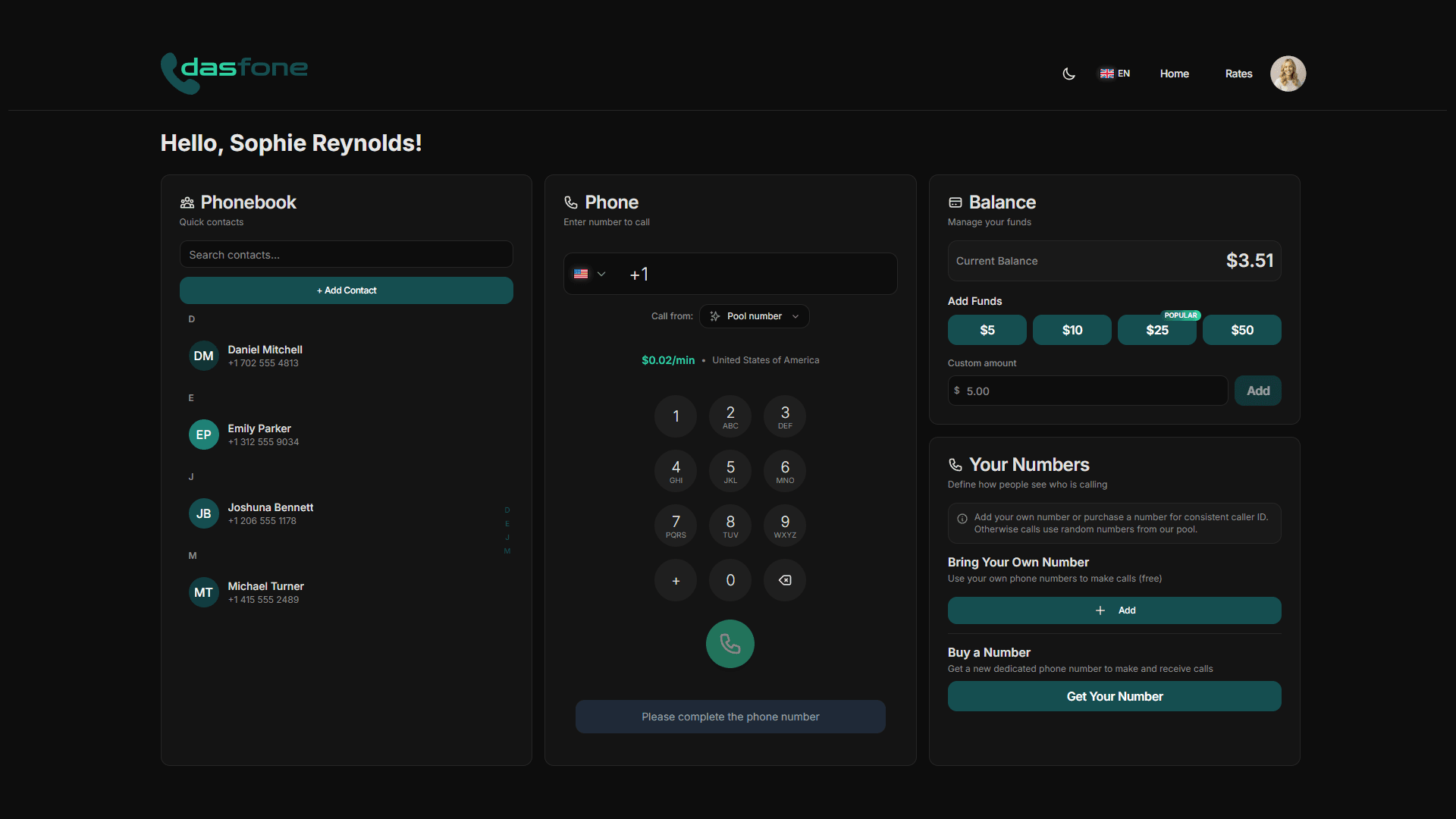Tap the plus key on the dialpad

coord(676,581)
